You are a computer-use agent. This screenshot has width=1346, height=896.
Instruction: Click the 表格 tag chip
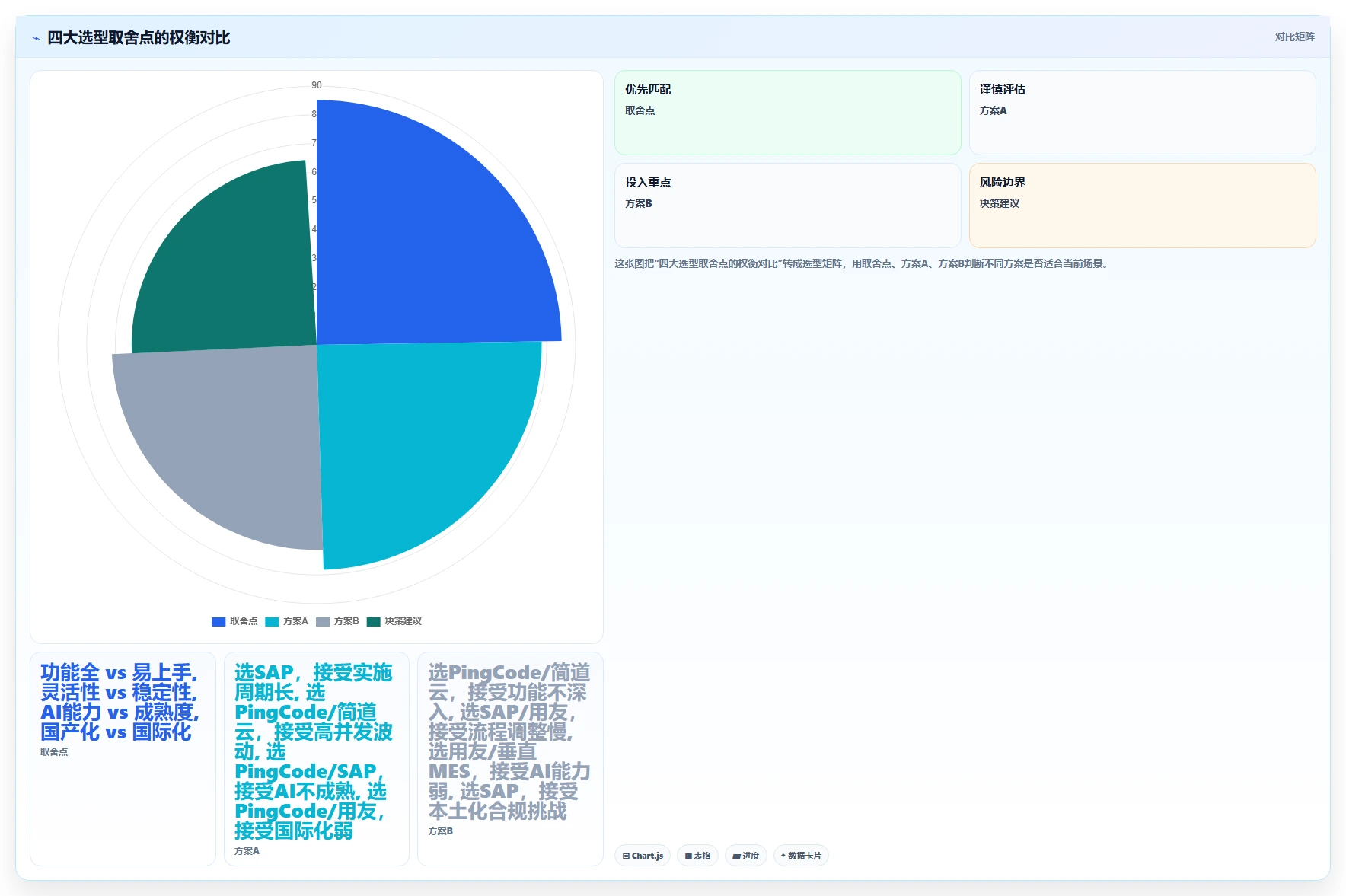pyautogui.click(x=697, y=856)
